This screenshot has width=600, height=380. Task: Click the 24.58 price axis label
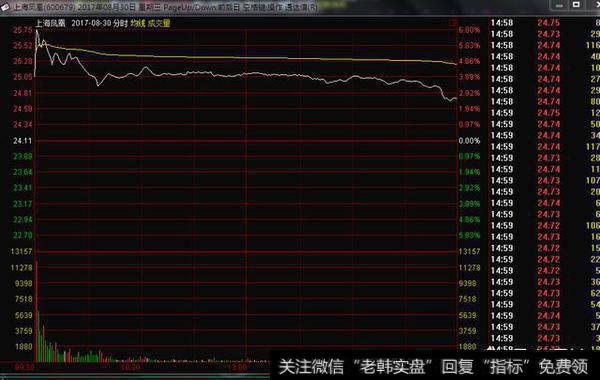tap(23, 109)
